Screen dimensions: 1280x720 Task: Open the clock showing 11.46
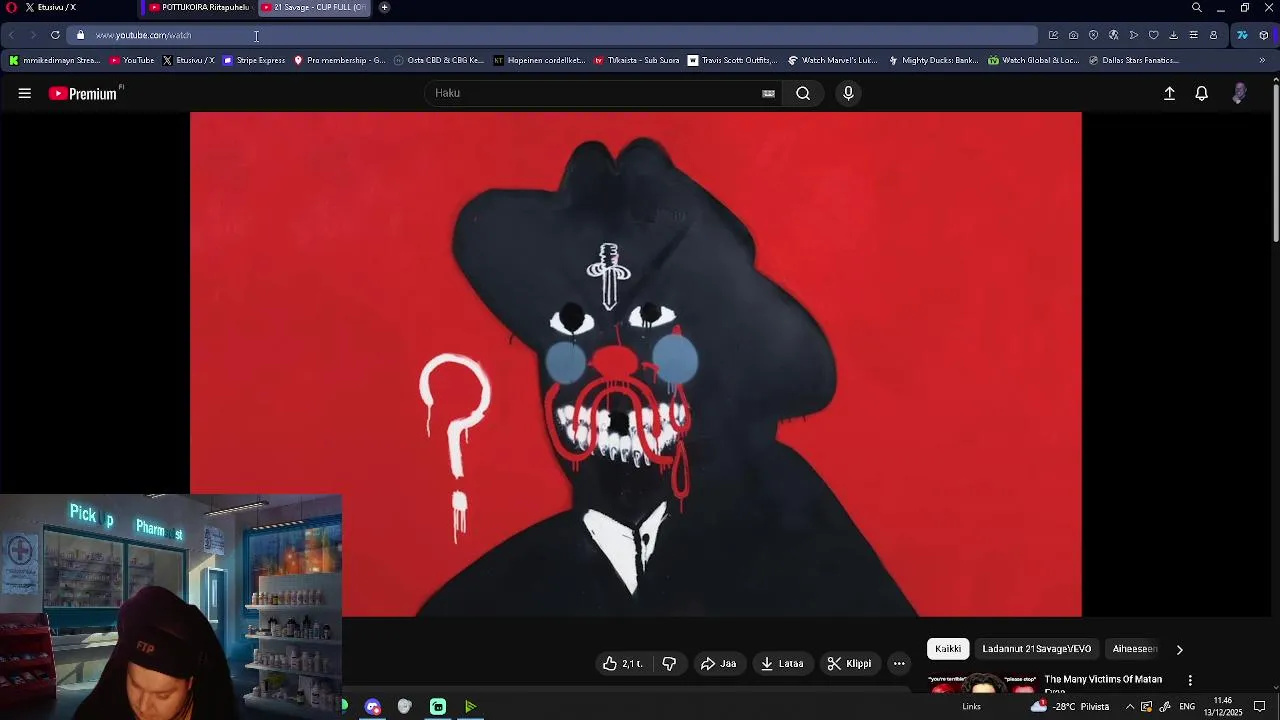click(x=1222, y=707)
